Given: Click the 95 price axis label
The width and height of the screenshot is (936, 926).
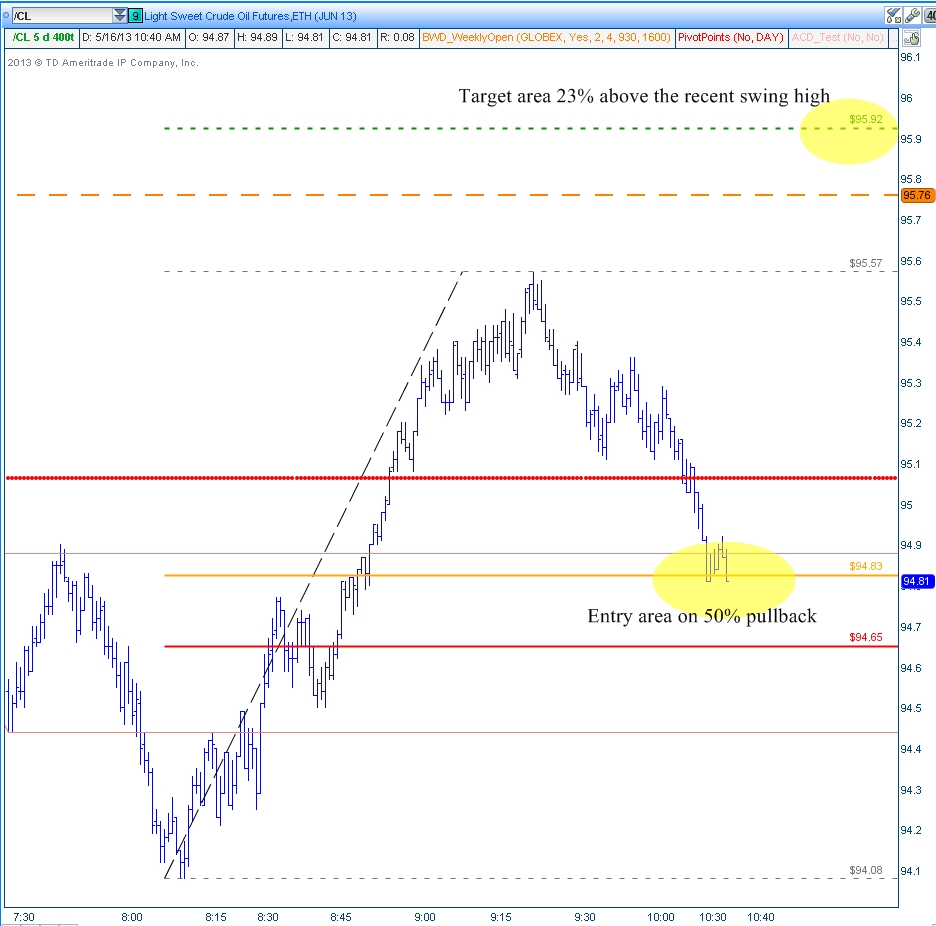Looking at the screenshot, I should [907, 505].
